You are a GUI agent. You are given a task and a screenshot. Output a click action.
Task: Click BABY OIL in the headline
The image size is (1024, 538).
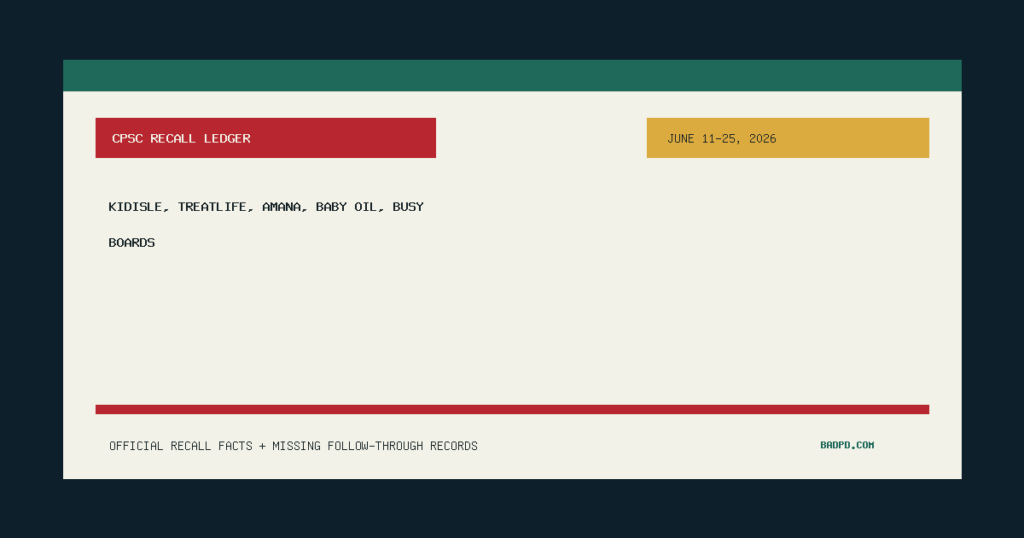346,207
